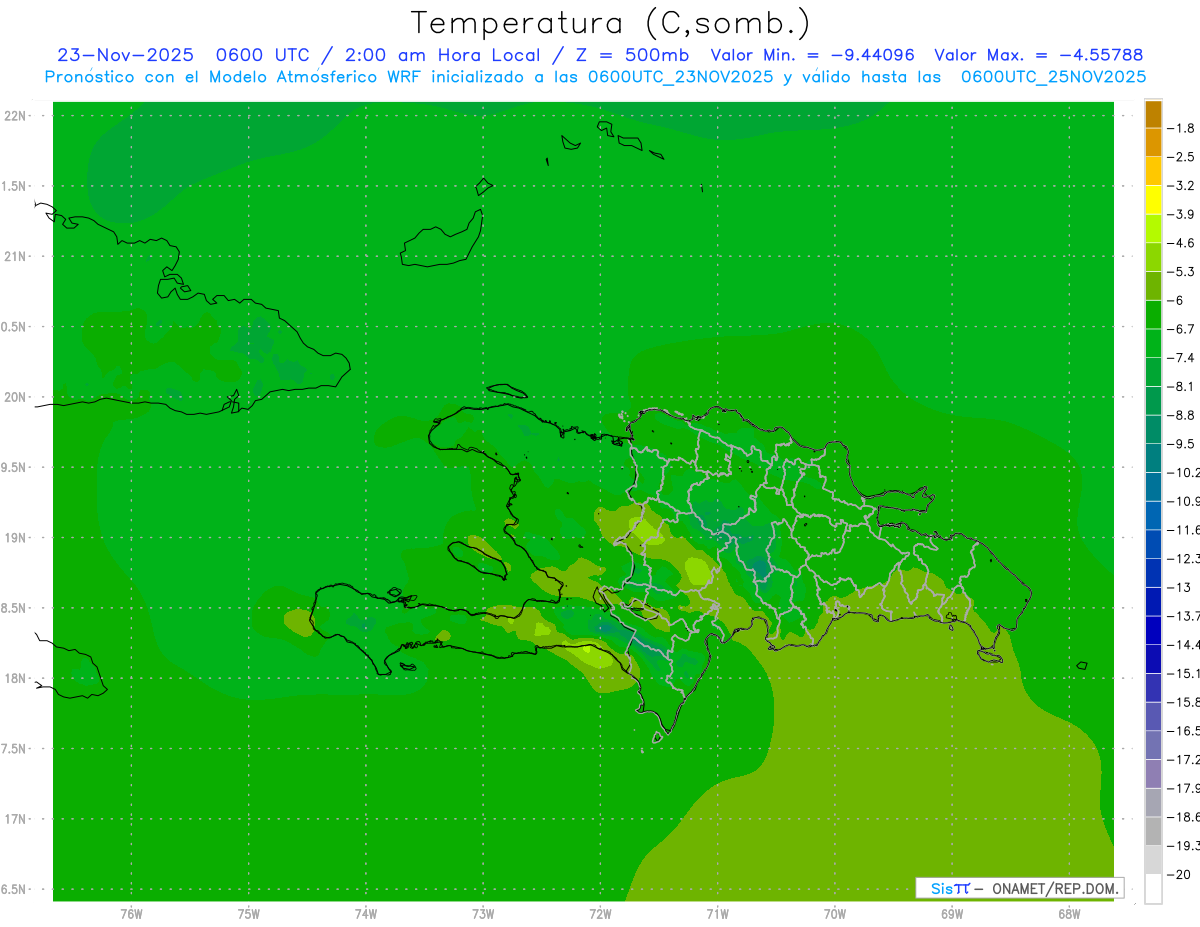Click the '0600UTC_23NOV2025' initialization time
Image resolution: width=1200 pixels, height=927 pixels.
point(681,77)
